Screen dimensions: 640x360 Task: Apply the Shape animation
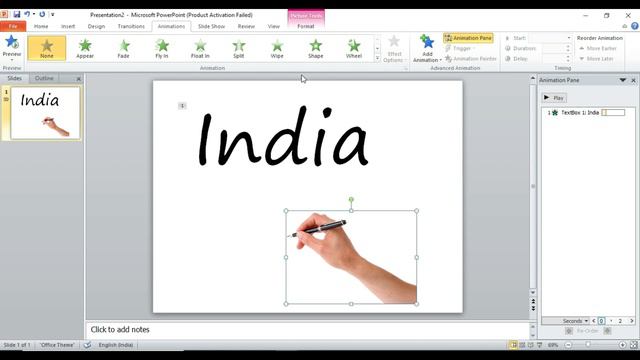(x=316, y=48)
